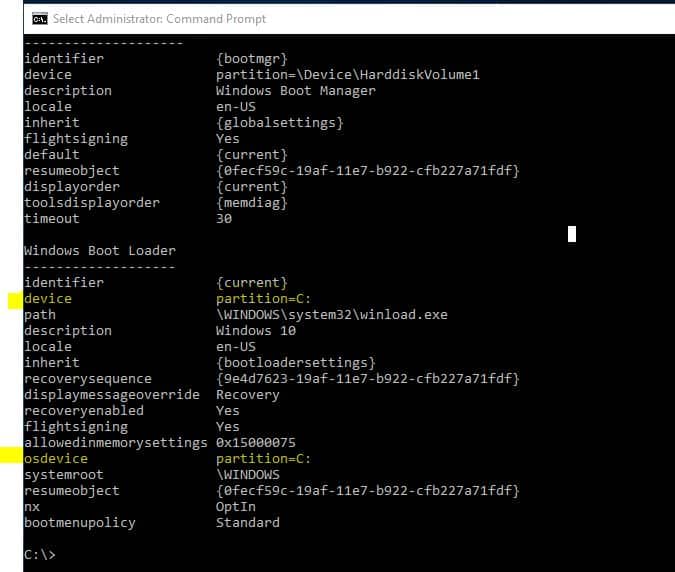Click the 'Windows Boot Manager' description value
The image size is (675, 572).
point(296,90)
